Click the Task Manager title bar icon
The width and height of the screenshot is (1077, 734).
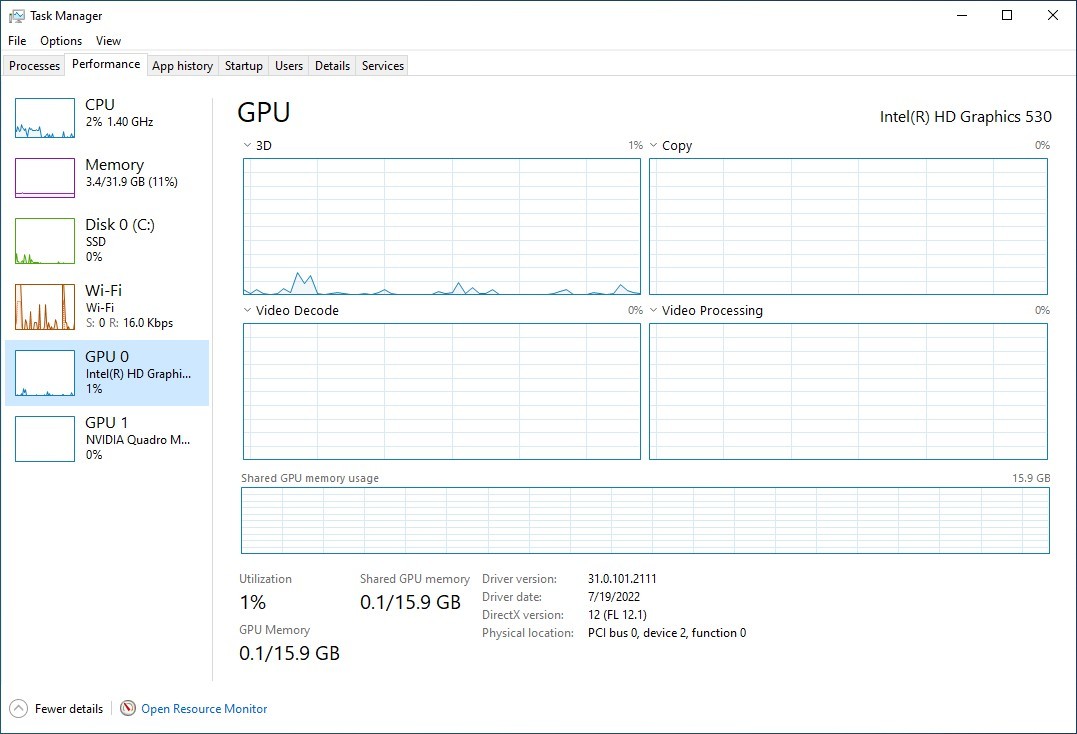pos(16,16)
